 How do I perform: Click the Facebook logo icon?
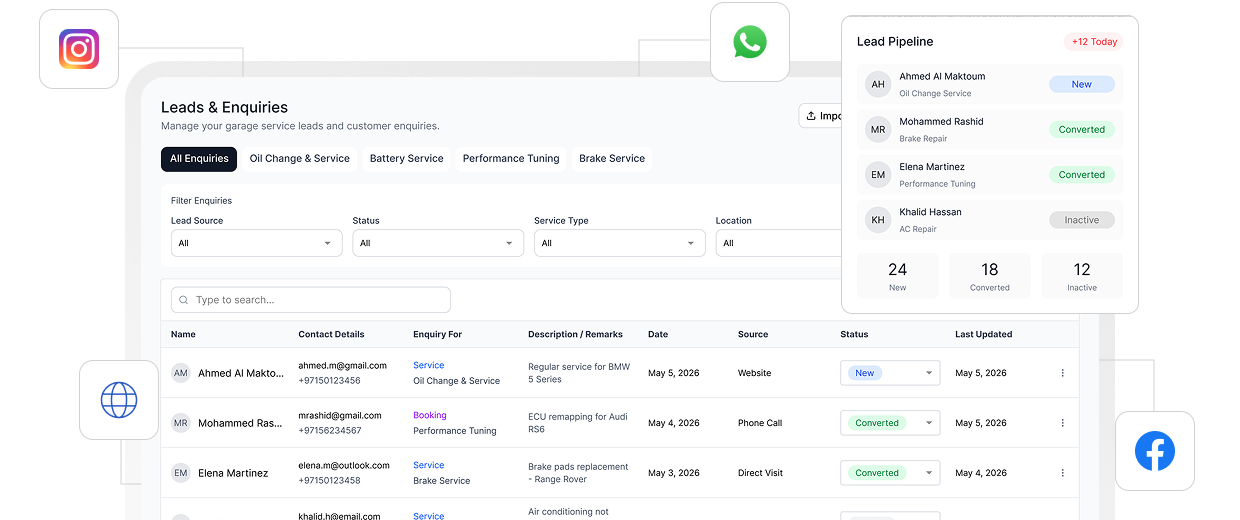click(x=1155, y=451)
